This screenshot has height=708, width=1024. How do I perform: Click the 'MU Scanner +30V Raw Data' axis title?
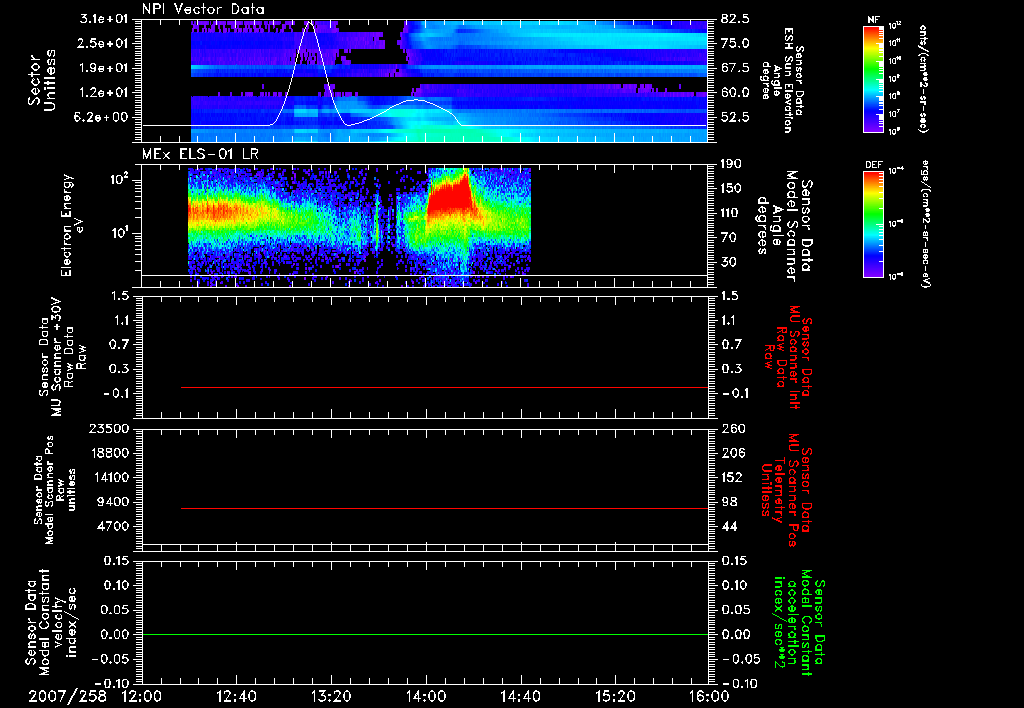(x=62, y=356)
